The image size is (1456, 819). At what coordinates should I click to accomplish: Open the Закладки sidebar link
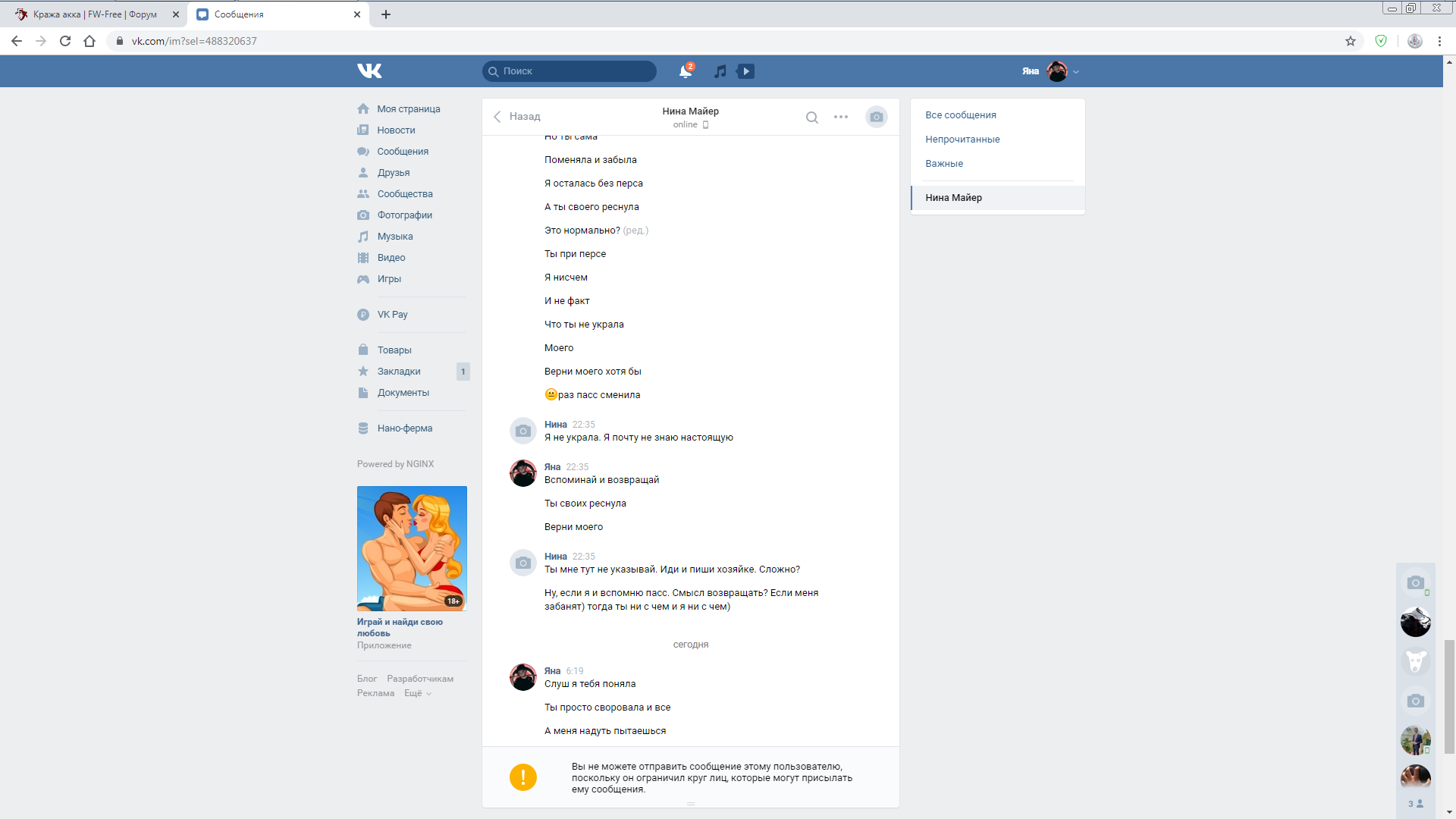pyautogui.click(x=399, y=372)
